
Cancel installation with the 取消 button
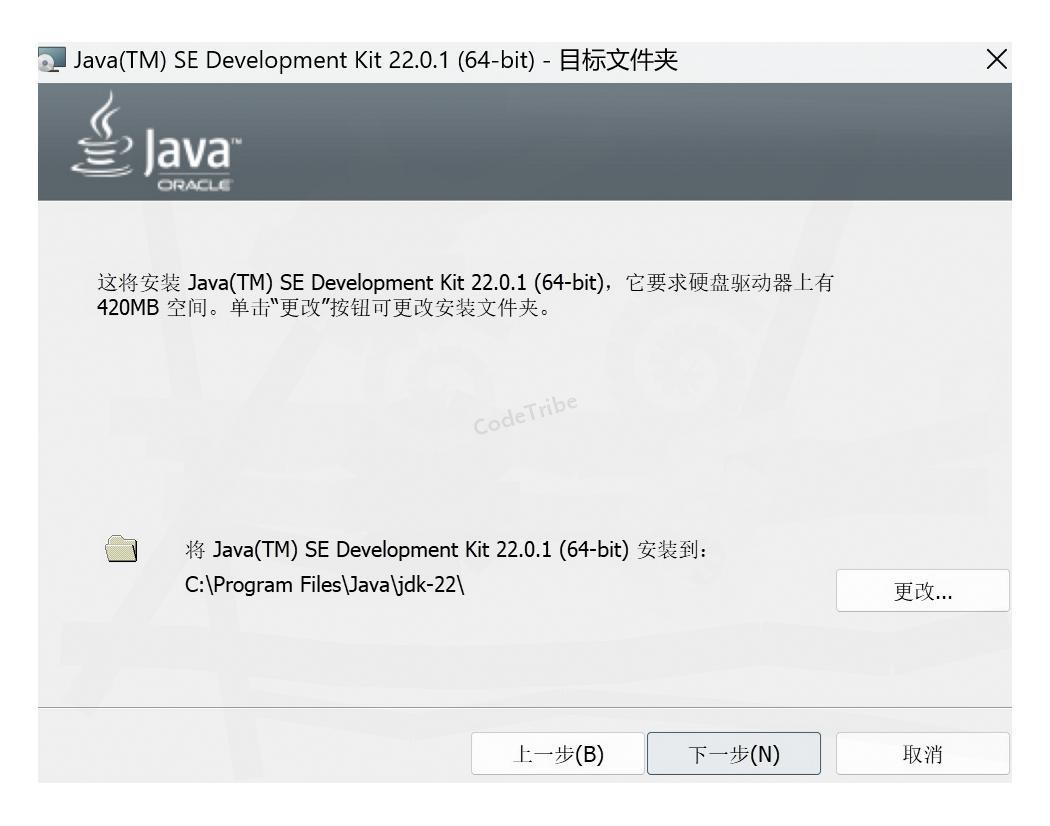pos(922,754)
